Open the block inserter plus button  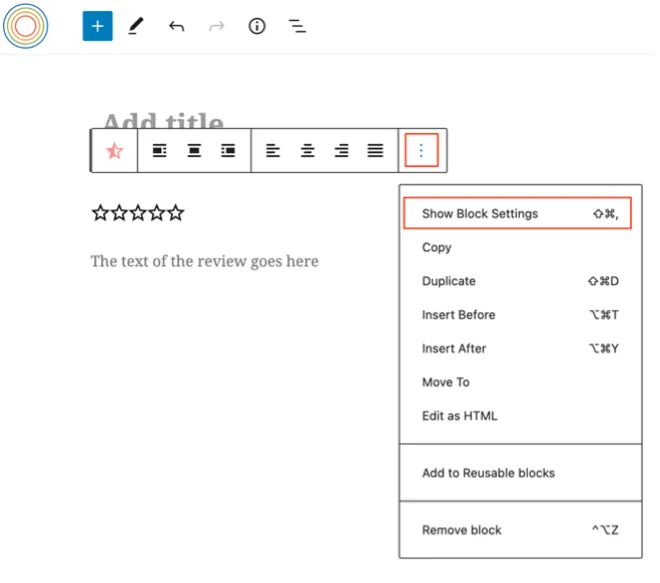[x=98, y=26]
